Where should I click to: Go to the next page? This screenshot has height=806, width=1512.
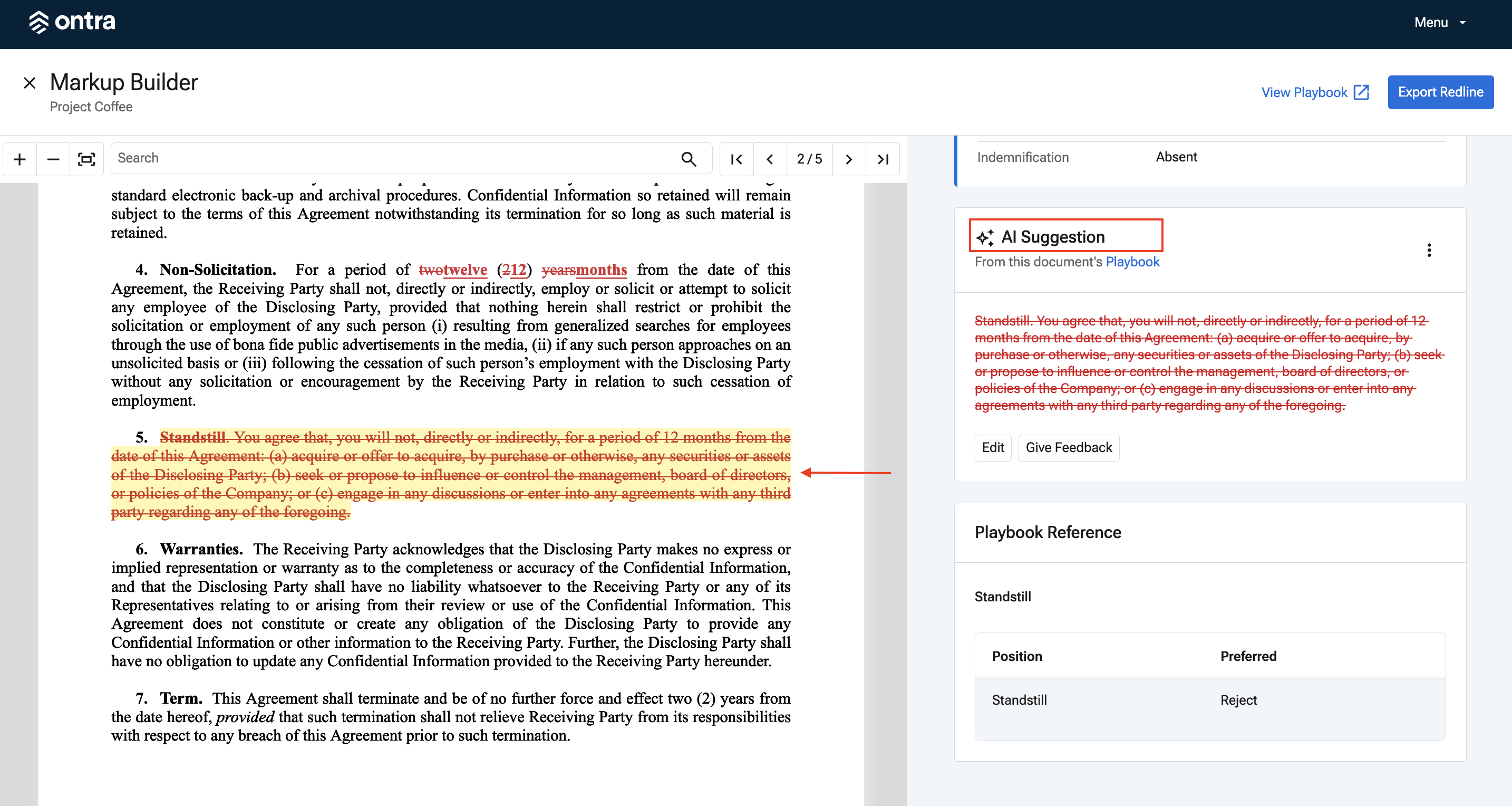tap(849, 159)
